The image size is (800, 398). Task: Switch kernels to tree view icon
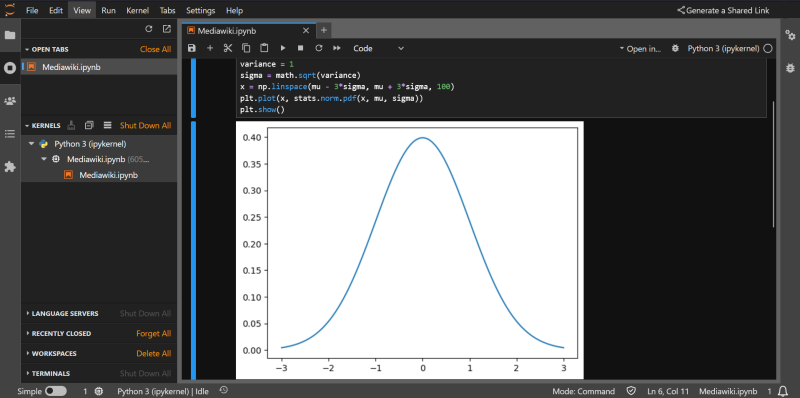[x=89, y=125]
